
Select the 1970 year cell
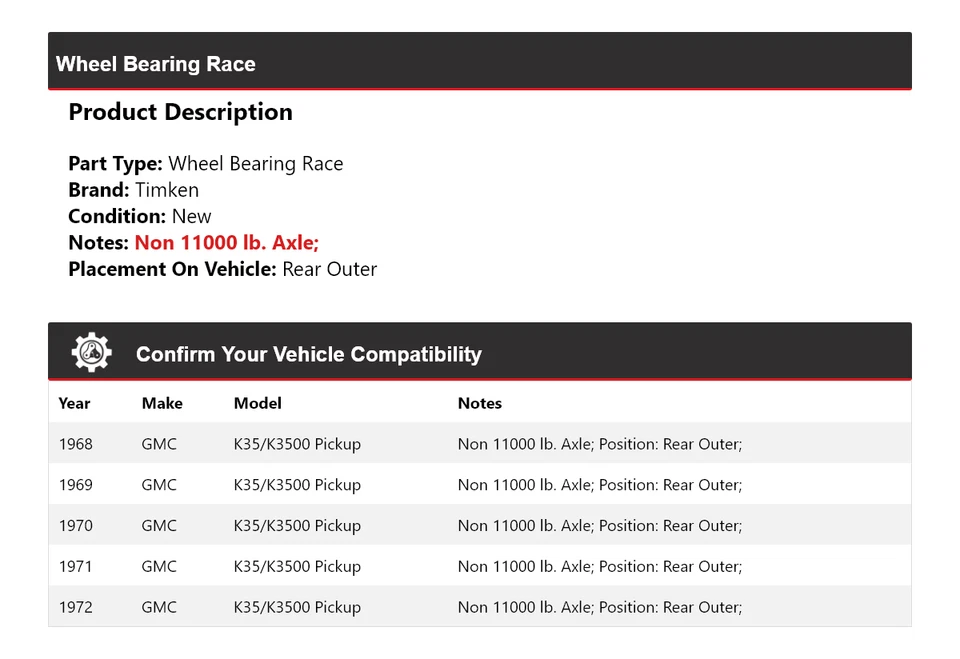pos(75,526)
